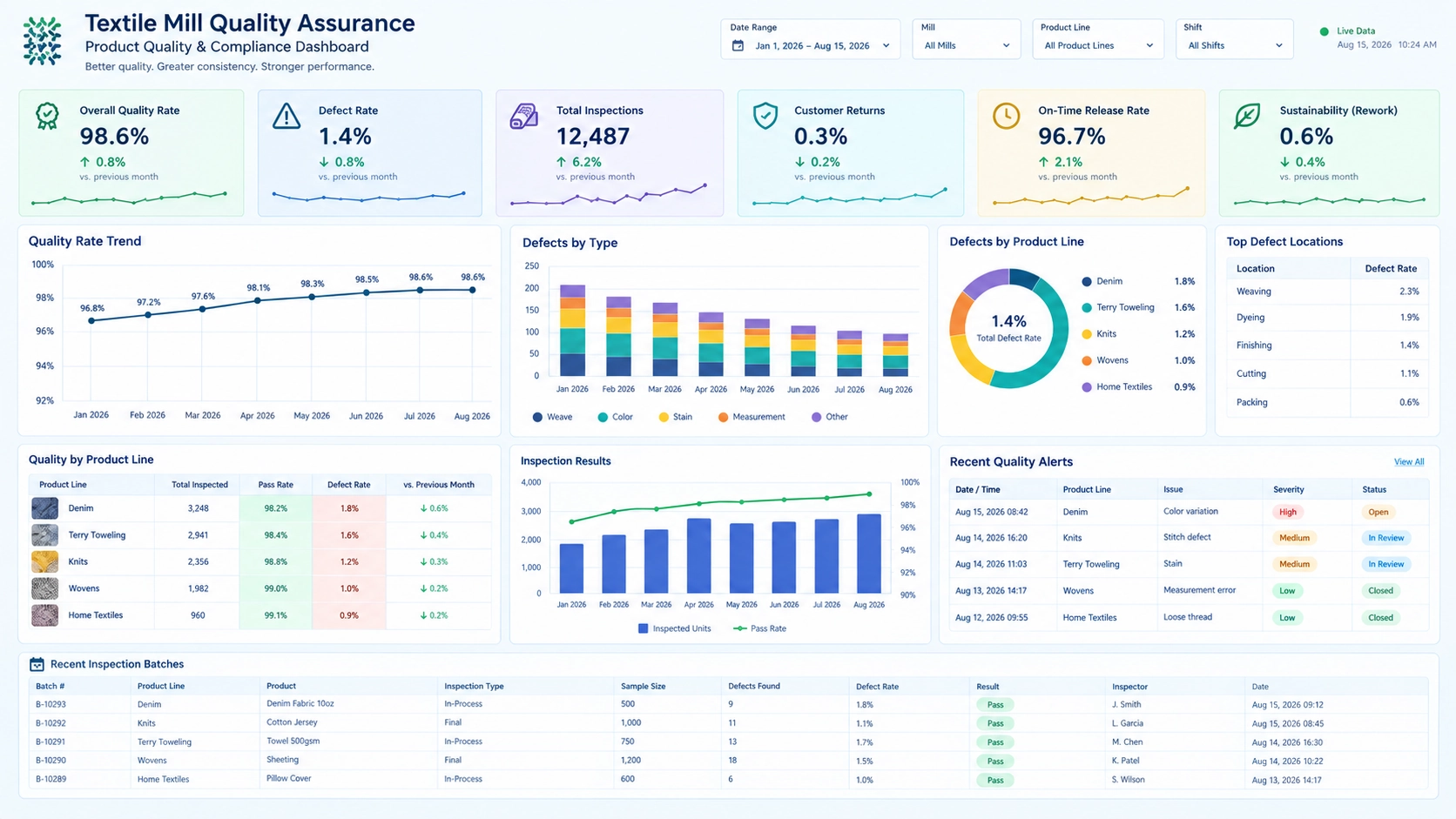Click the Denim fabric thumbnail

(x=44, y=508)
